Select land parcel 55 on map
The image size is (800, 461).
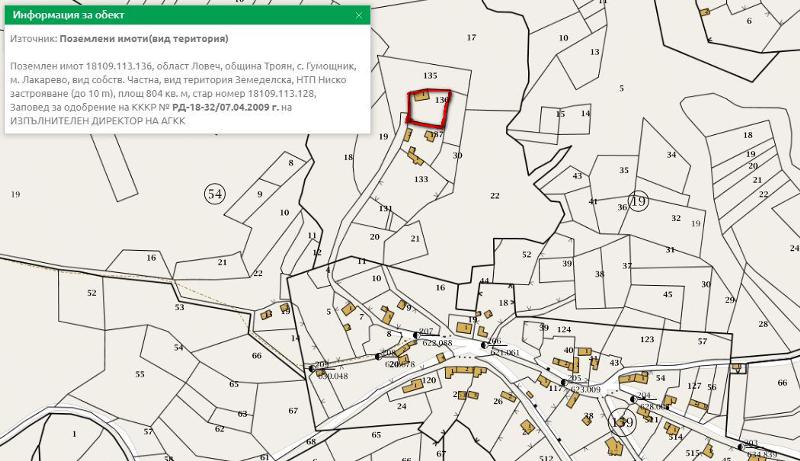139,374
